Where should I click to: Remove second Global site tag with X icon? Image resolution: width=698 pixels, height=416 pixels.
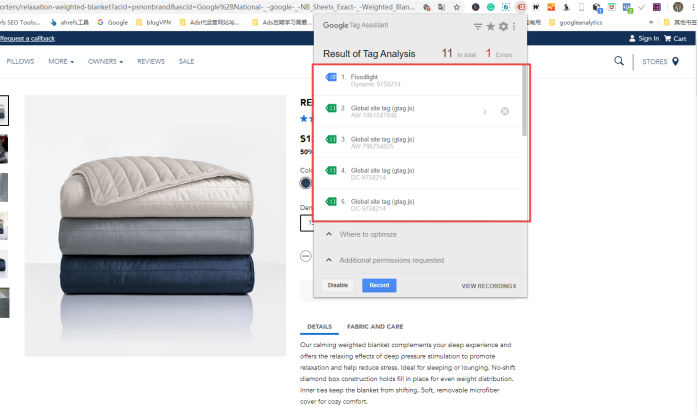coord(504,111)
